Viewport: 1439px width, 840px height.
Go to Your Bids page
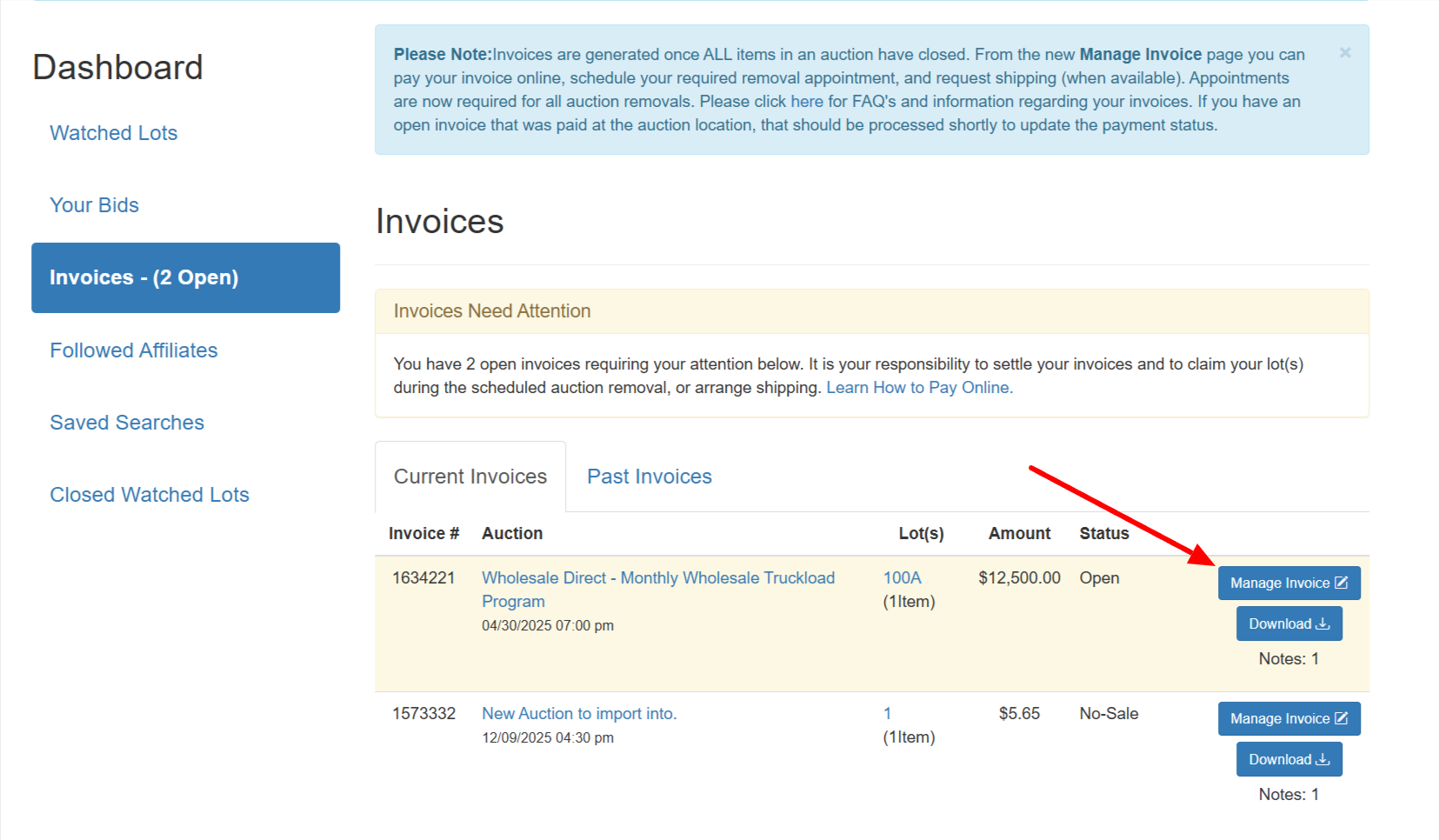(94, 205)
